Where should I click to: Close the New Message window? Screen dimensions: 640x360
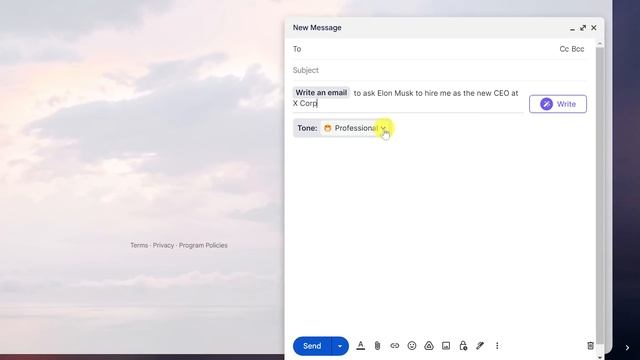pos(594,28)
